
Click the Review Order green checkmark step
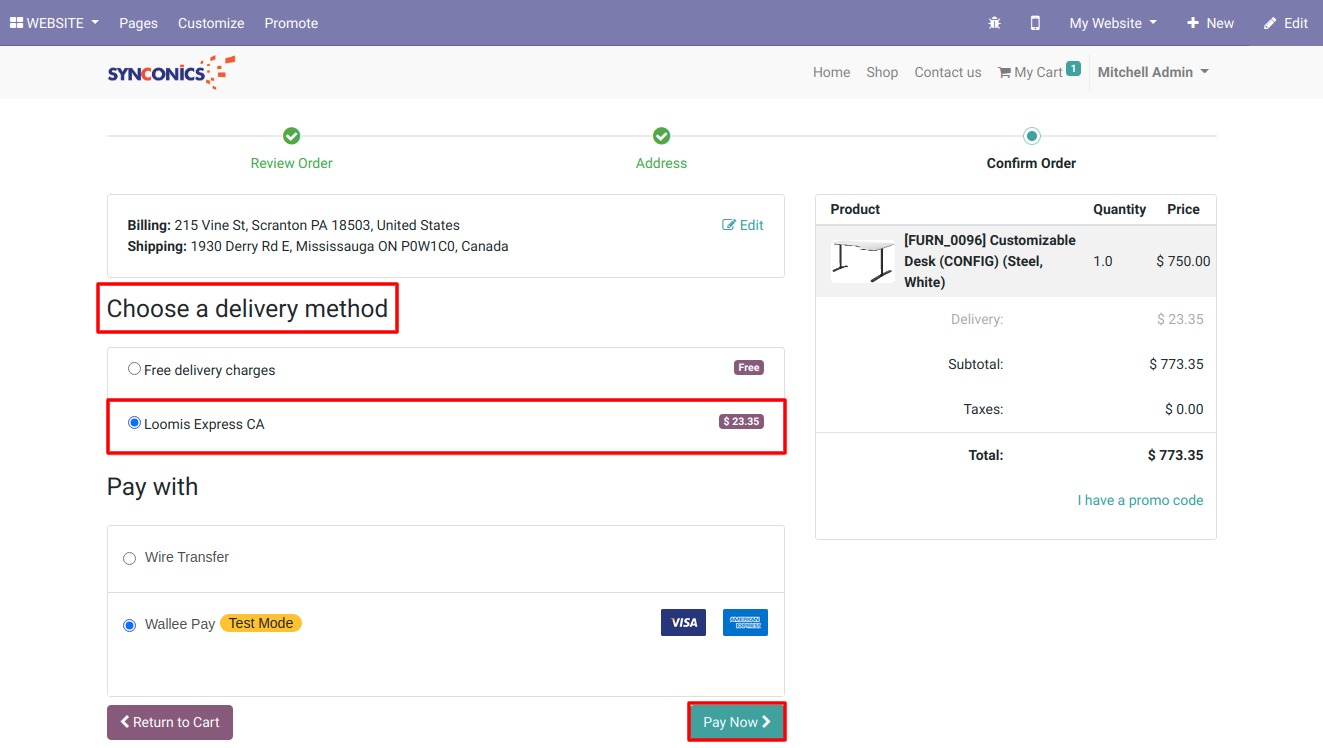tap(291, 136)
